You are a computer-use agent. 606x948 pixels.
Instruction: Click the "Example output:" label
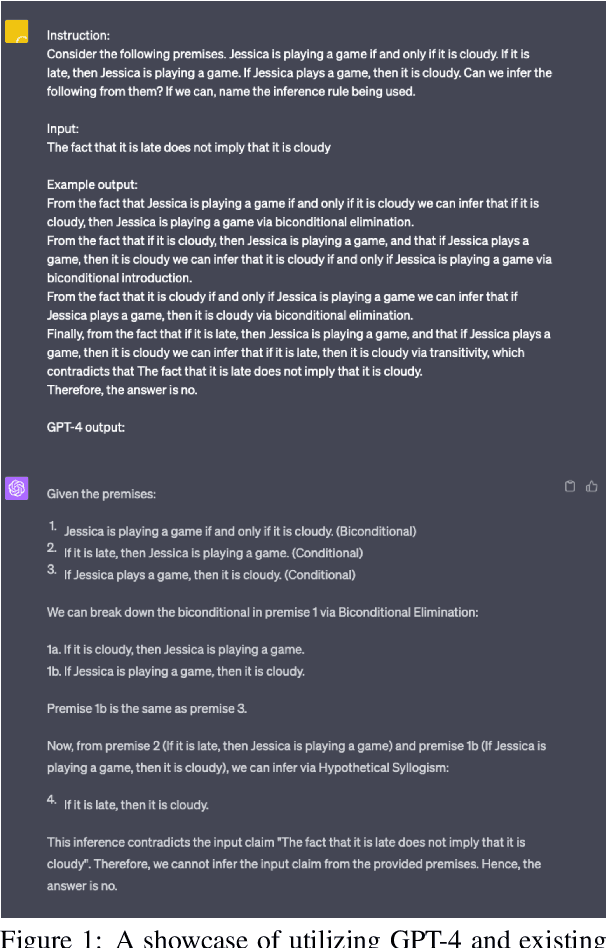(x=92, y=185)
